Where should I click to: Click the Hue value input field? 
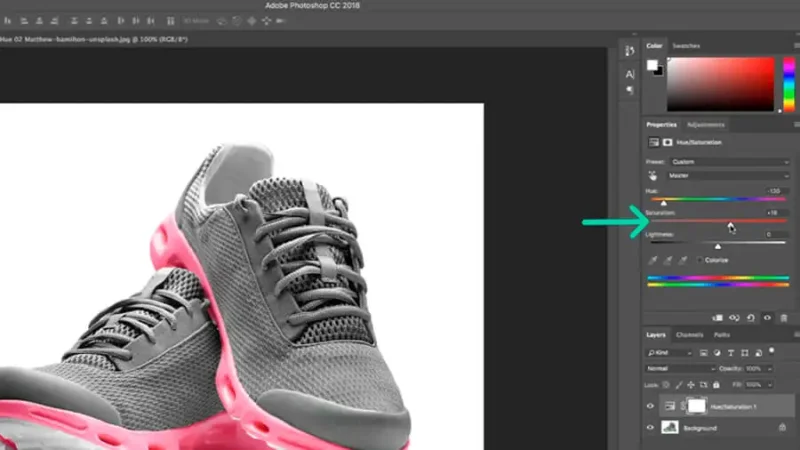(x=776, y=191)
